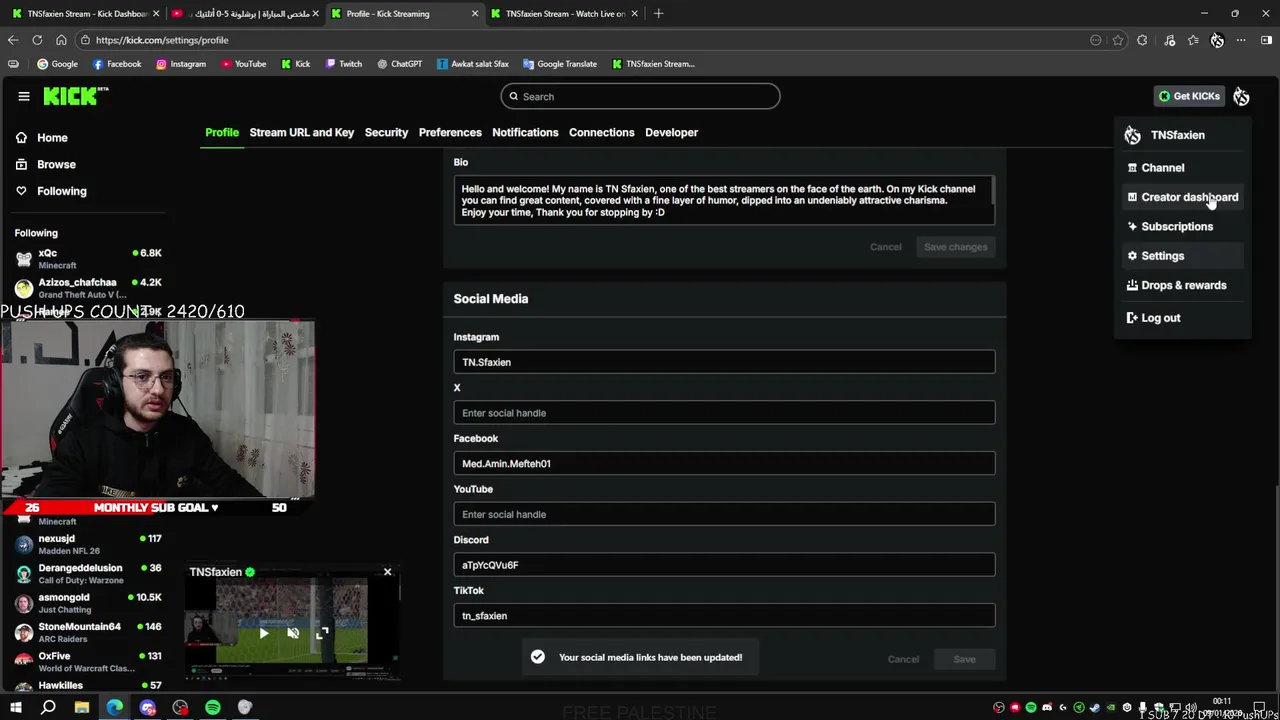Viewport: 1280px width, 720px height.
Task: Click the TikTok handle field
Action: click(724, 616)
